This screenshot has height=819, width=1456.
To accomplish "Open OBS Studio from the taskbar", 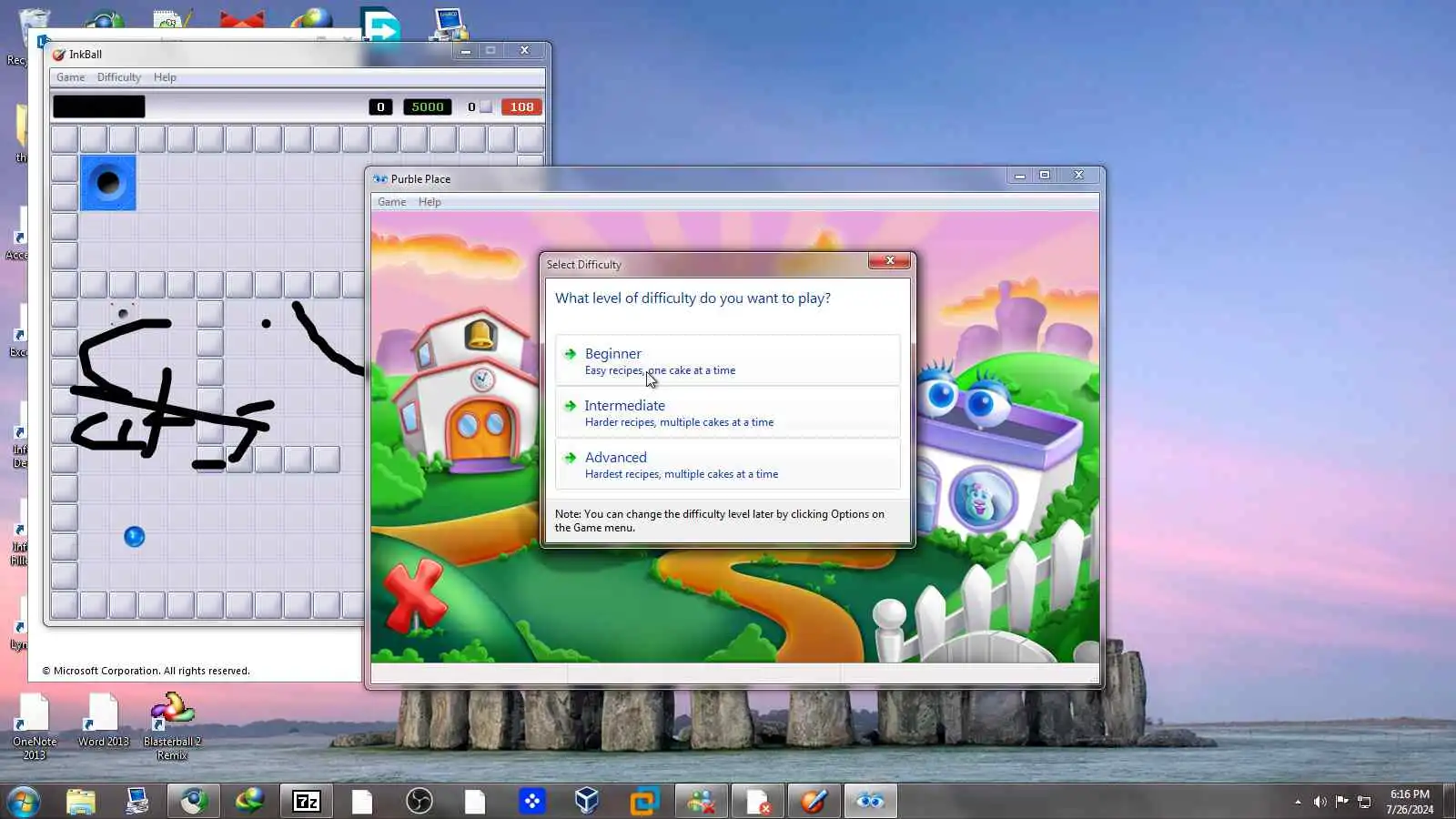I will [419, 802].
